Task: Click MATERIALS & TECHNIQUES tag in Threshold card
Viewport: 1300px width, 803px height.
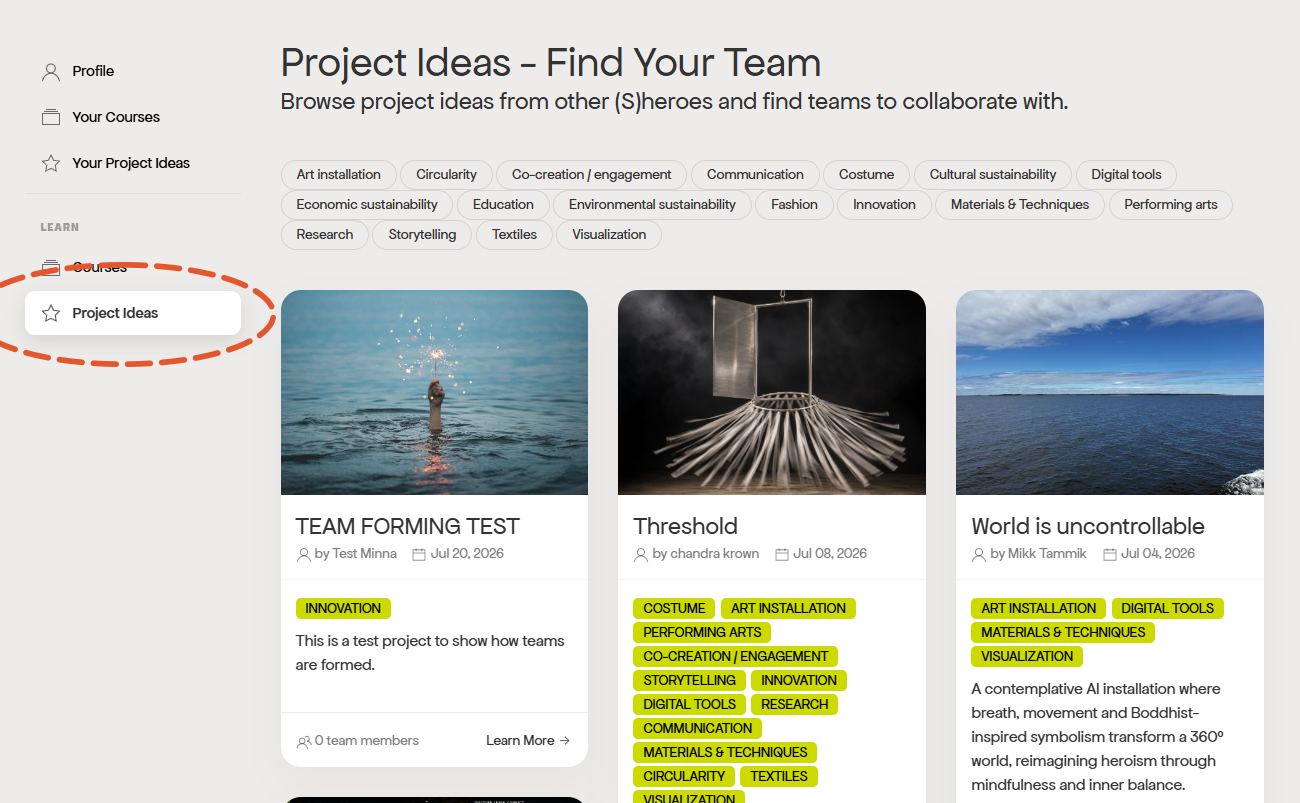Action: click(725, 752)
